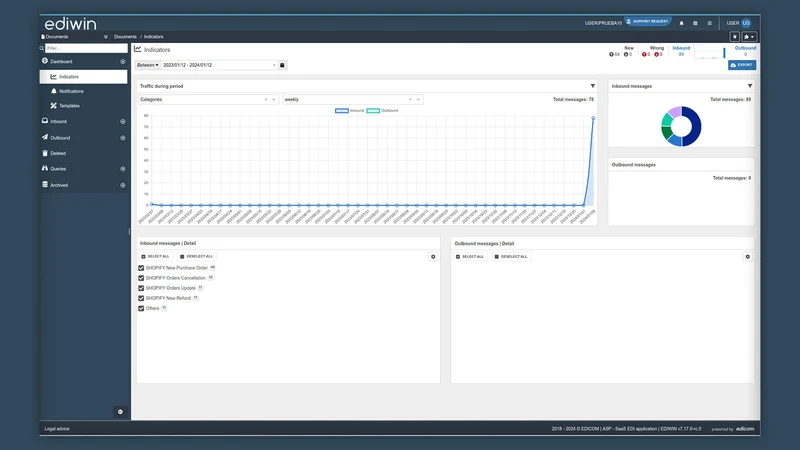The width and height of the screenshot is (800, 450).
Task: Open the Inbound messages panel filter icon
Action: click(749, 86)
